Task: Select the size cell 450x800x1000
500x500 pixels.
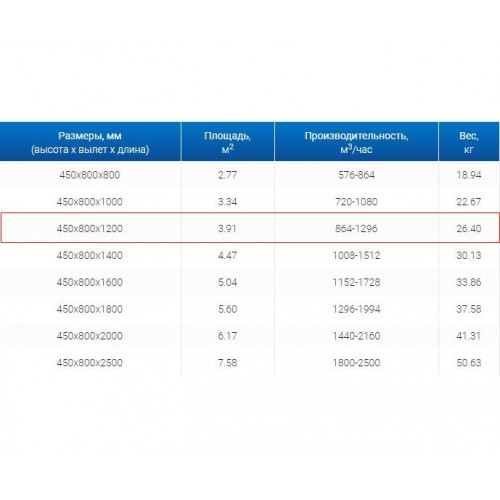Action: (90, 202)
